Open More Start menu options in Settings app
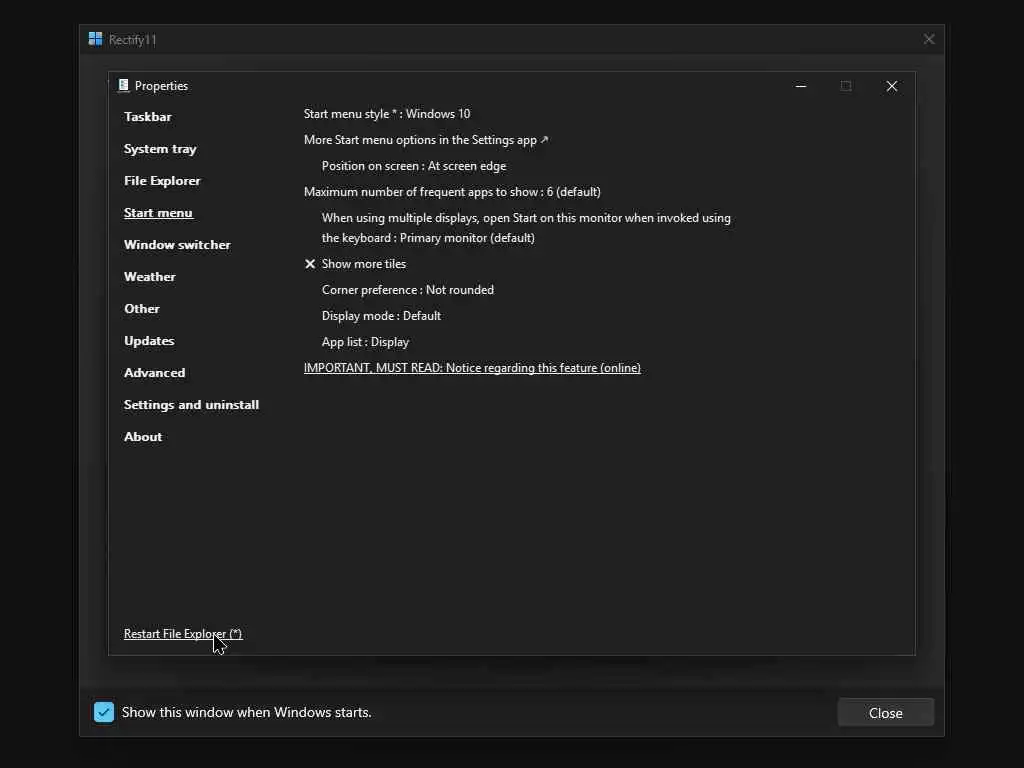 (426, 140)
